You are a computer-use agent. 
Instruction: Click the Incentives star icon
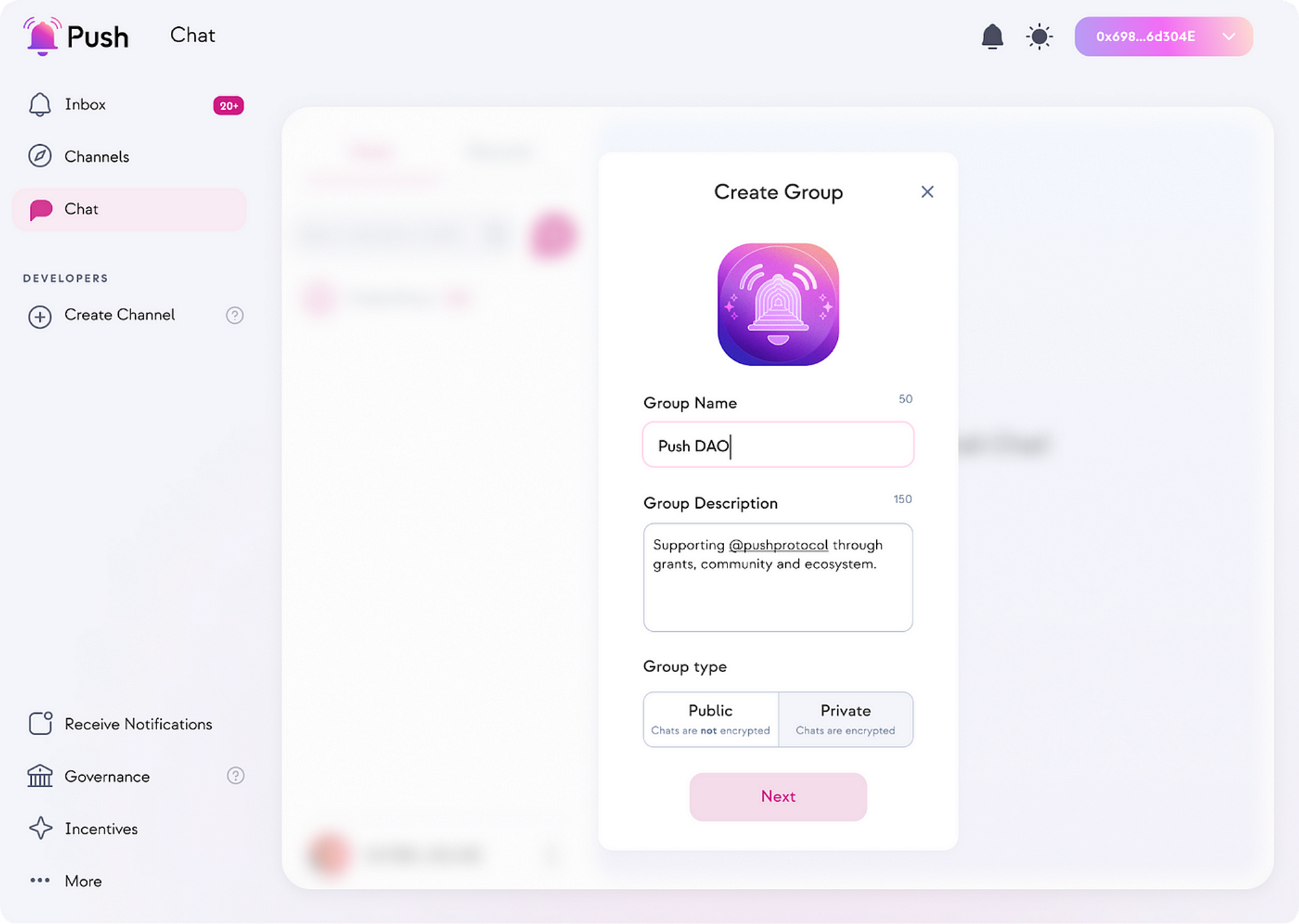[40, 828]
